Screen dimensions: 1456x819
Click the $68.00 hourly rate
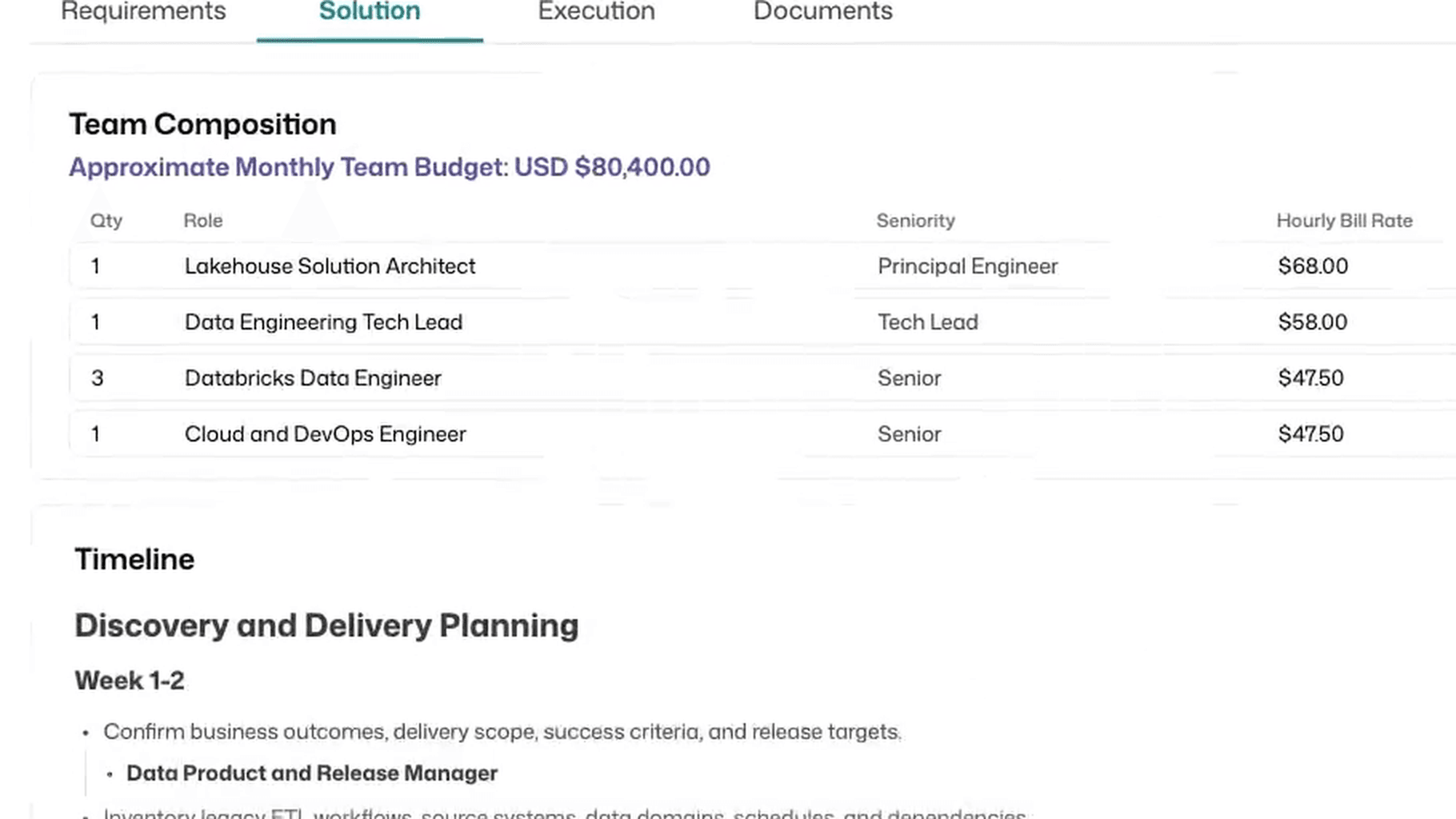click(1313, 266)
